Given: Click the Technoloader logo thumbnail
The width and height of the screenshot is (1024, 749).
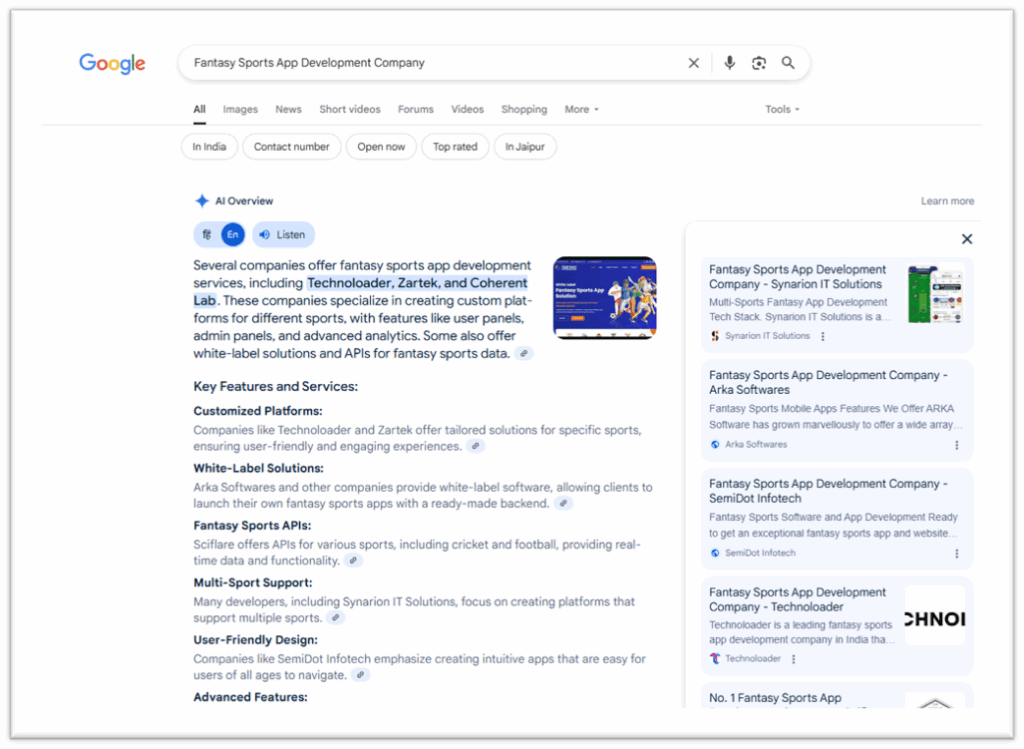Looking at the screenshot, I should tap(935, 615).
